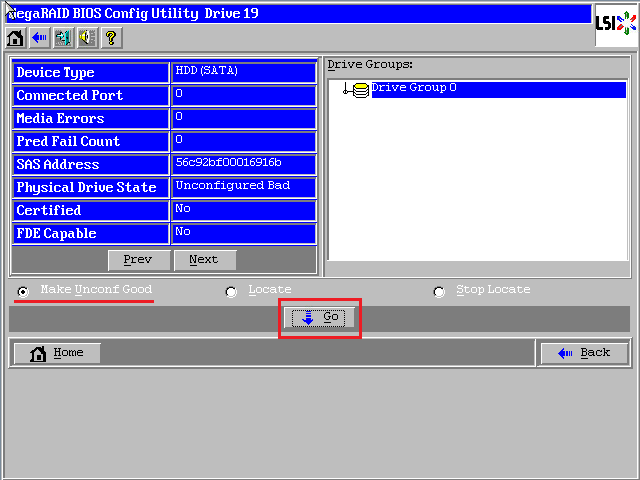The width and height of the screenshot is (640, 480).
Task: Click the SAS Address value field
Action: click(x=244, y=164)
